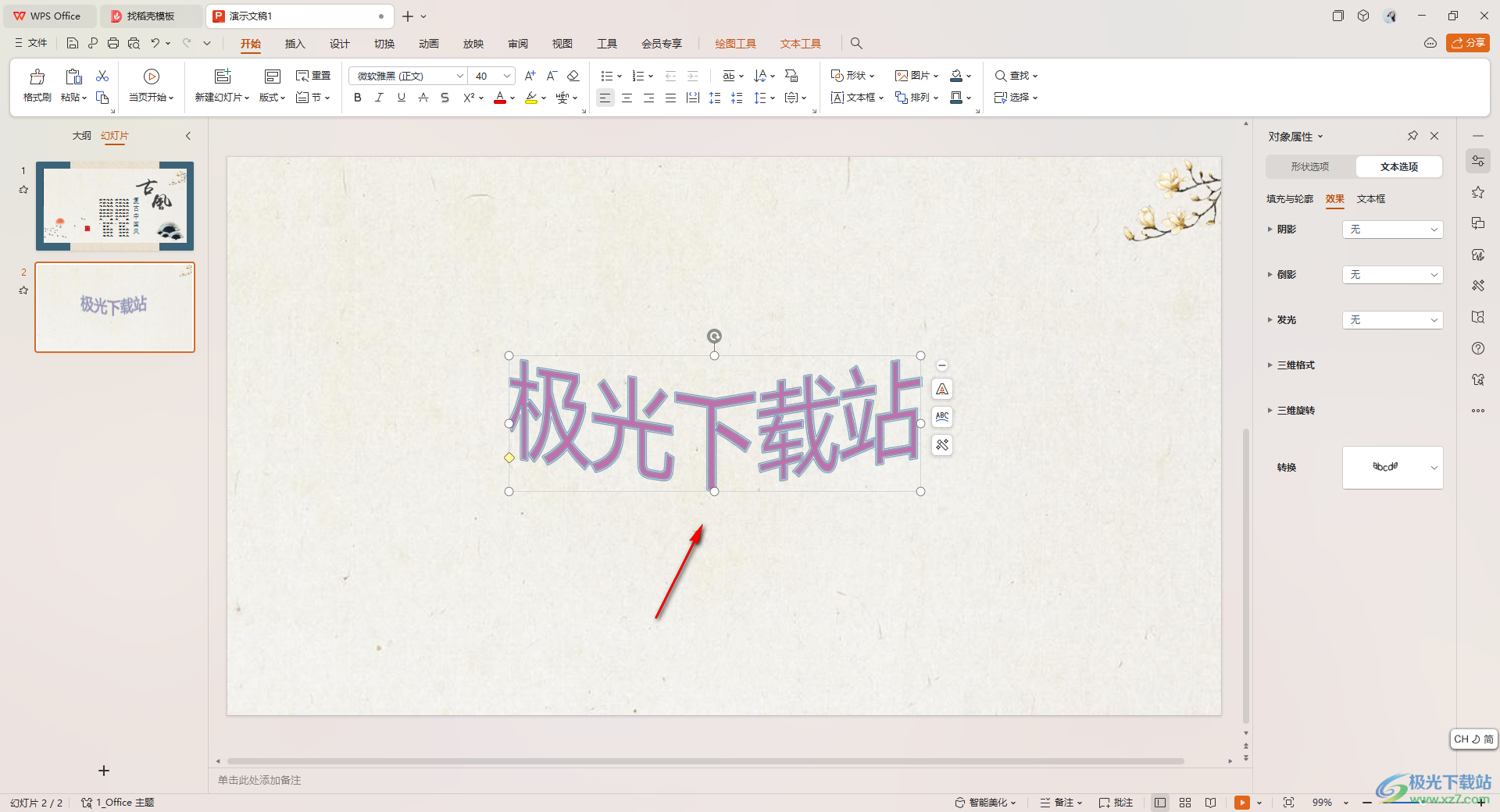Click distributed alignment icon
Image resolution: width=1500 pixels, height=812 pixels.
coord(692,98)
